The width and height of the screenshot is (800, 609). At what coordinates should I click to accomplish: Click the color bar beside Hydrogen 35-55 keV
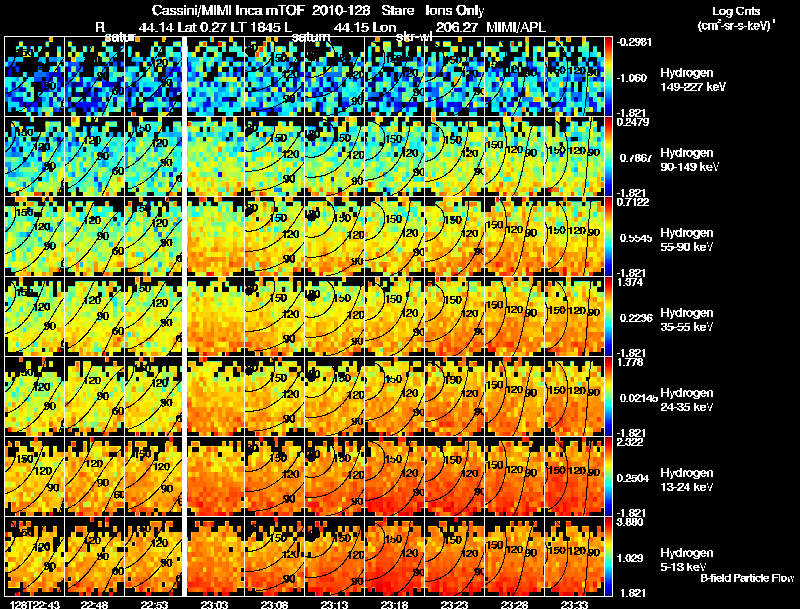click(x=609, y=317)
